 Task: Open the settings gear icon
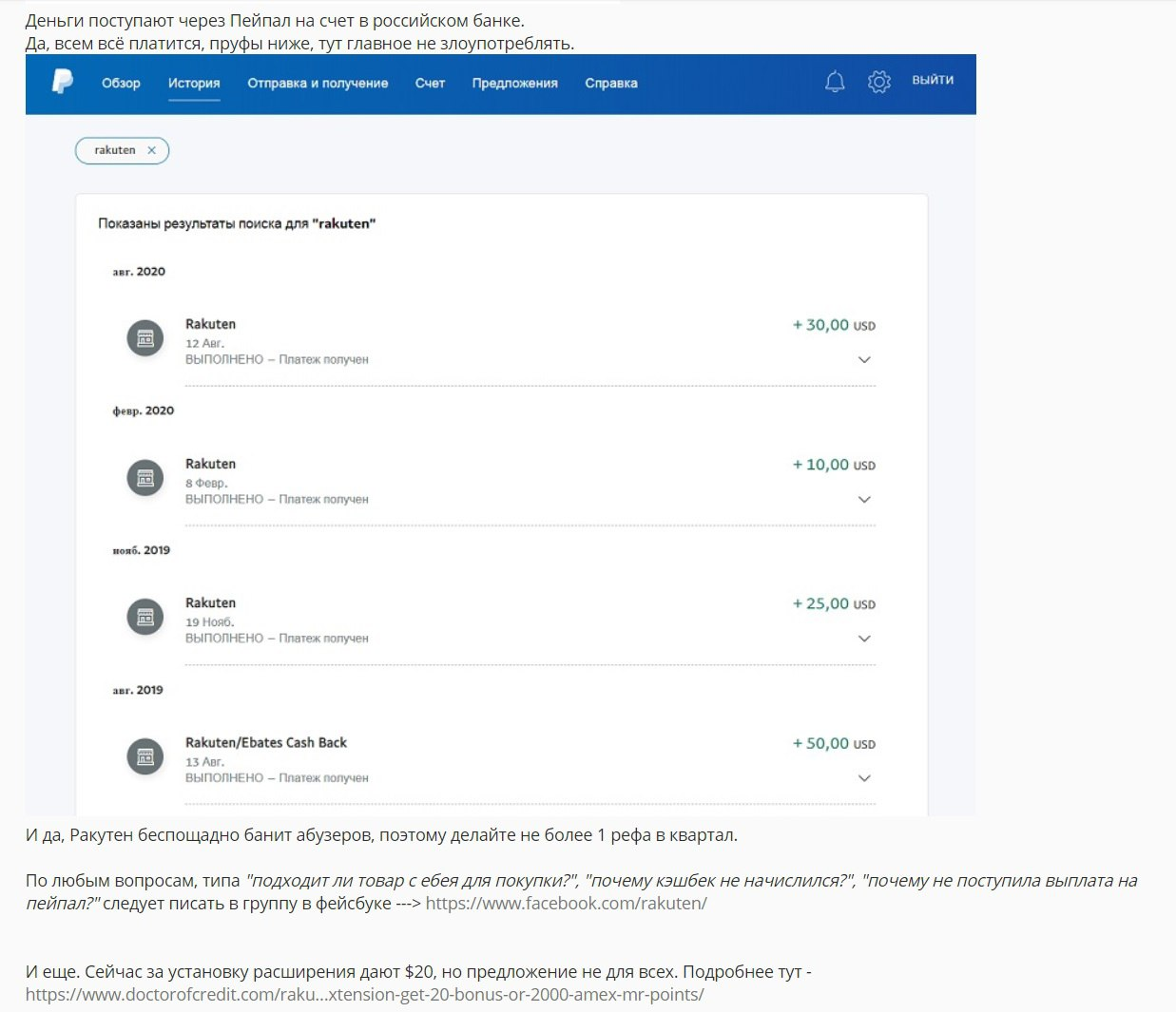click(879, 82)
